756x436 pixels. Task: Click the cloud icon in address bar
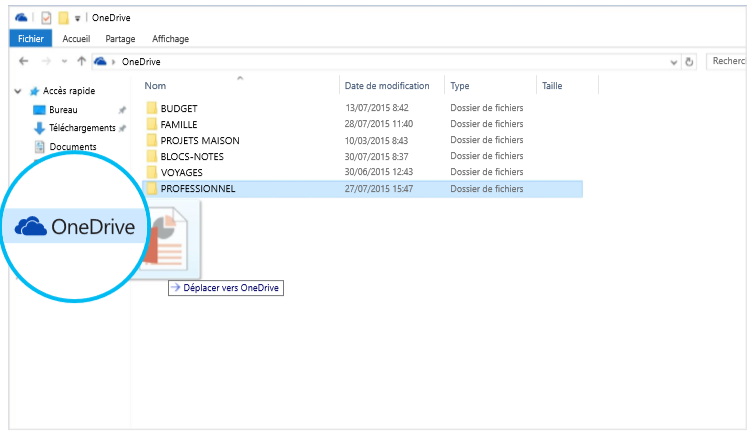coord(100,61)
